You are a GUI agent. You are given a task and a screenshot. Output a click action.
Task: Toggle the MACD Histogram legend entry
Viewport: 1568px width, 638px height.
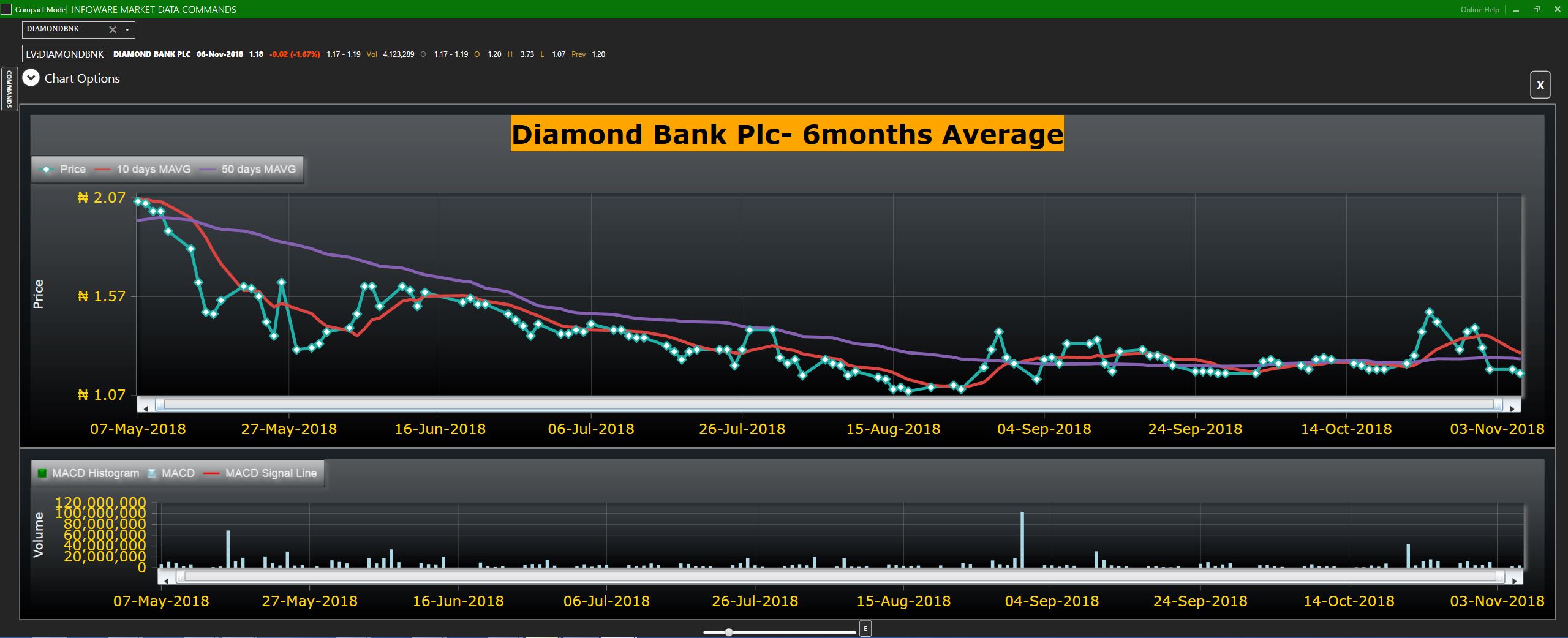coord(89,473)
